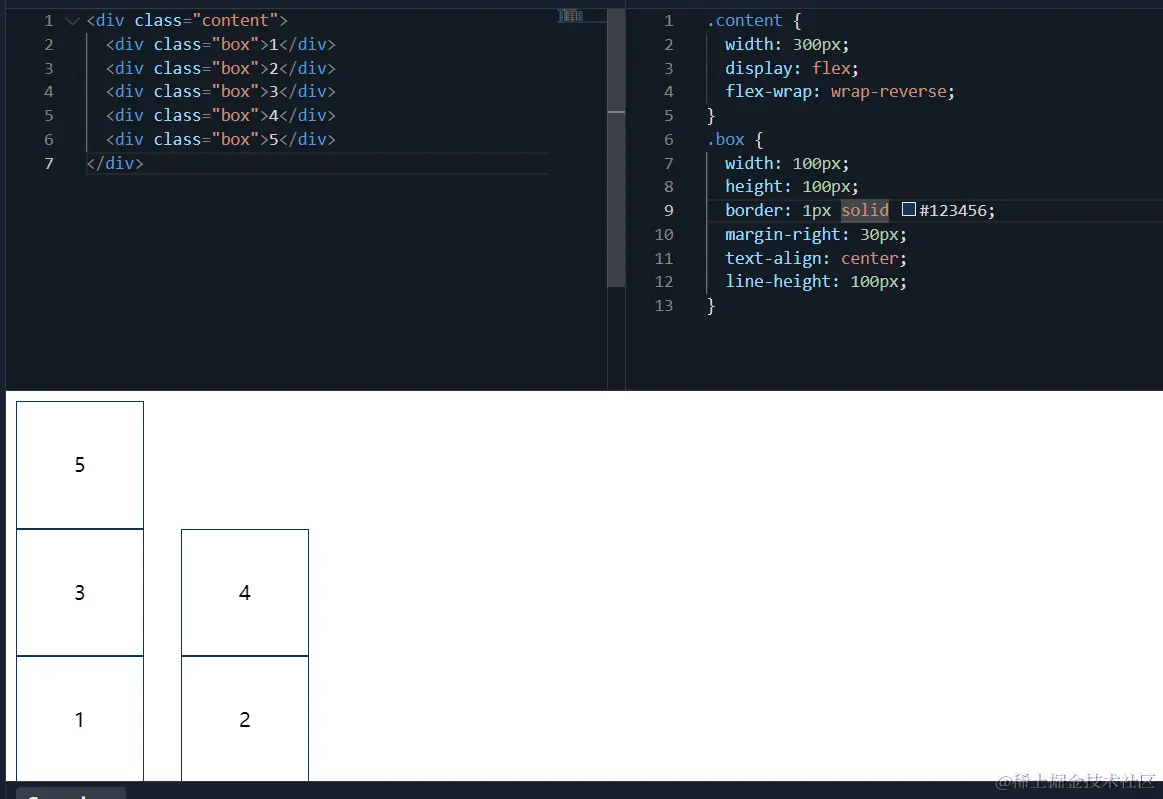Click the display: flex declaration
1163x799 pixels.
click(x=791, y=68)
